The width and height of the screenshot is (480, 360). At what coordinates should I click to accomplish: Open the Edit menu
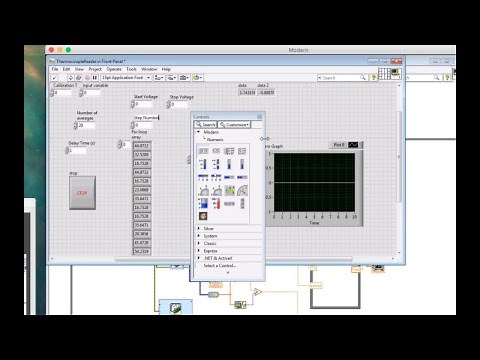[66, 69]
